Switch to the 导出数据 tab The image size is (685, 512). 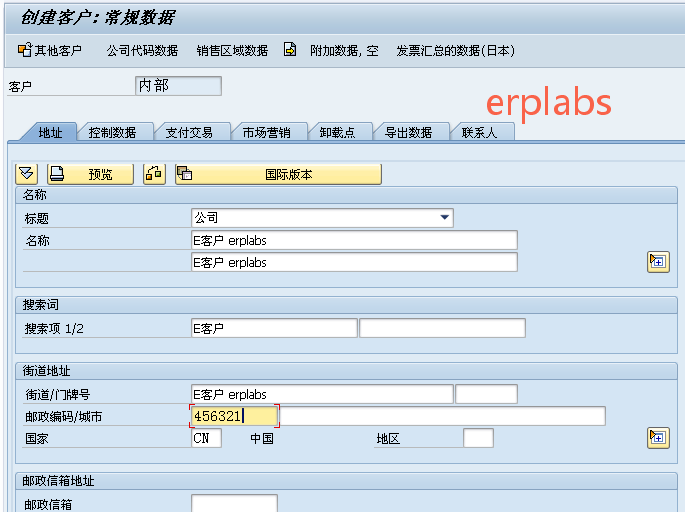tap(408, 132)
